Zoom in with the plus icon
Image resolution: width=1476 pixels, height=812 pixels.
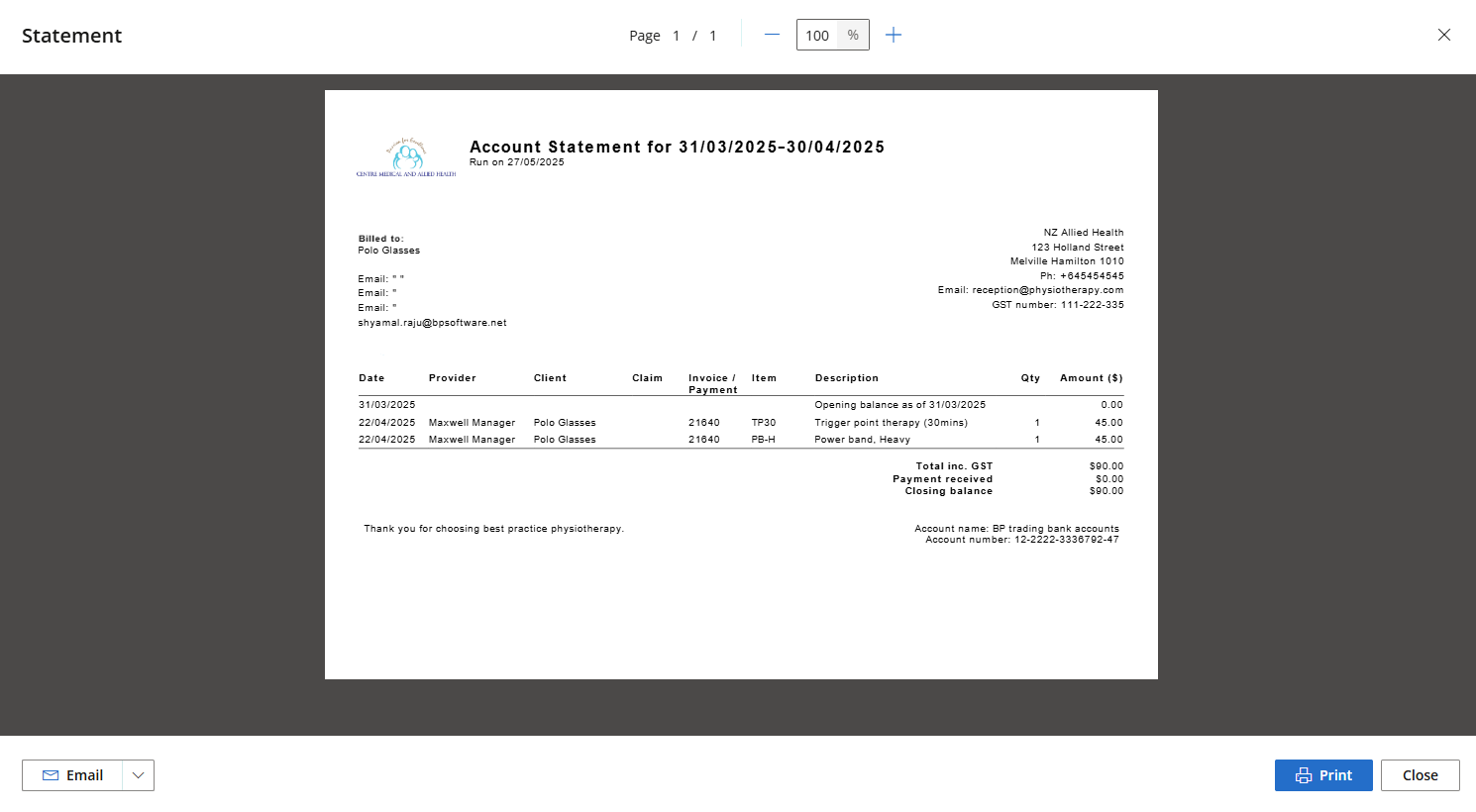click(x=894, y=35)
